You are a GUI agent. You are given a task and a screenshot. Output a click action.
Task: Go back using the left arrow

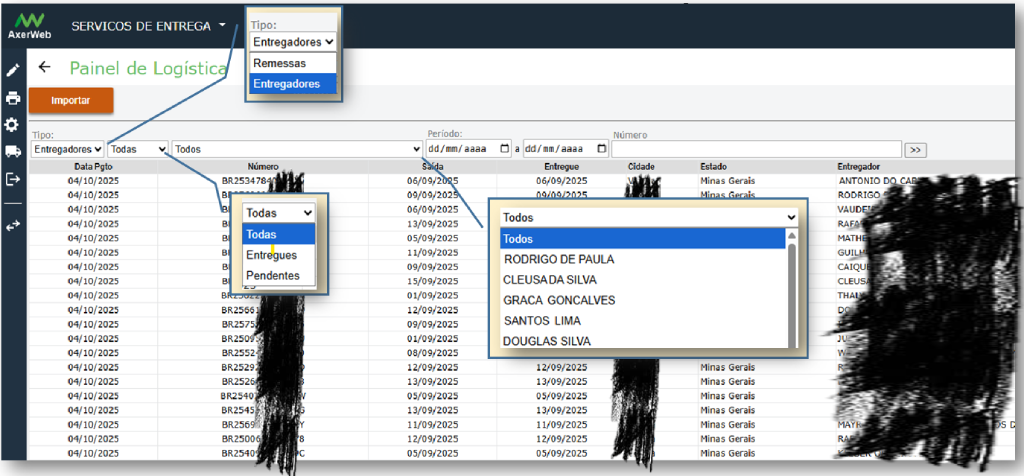(44, 68)
